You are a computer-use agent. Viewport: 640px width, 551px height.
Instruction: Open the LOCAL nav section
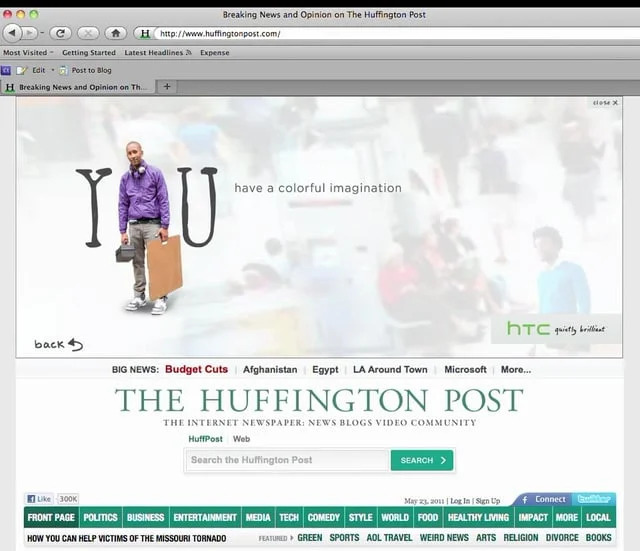[598, 518]
